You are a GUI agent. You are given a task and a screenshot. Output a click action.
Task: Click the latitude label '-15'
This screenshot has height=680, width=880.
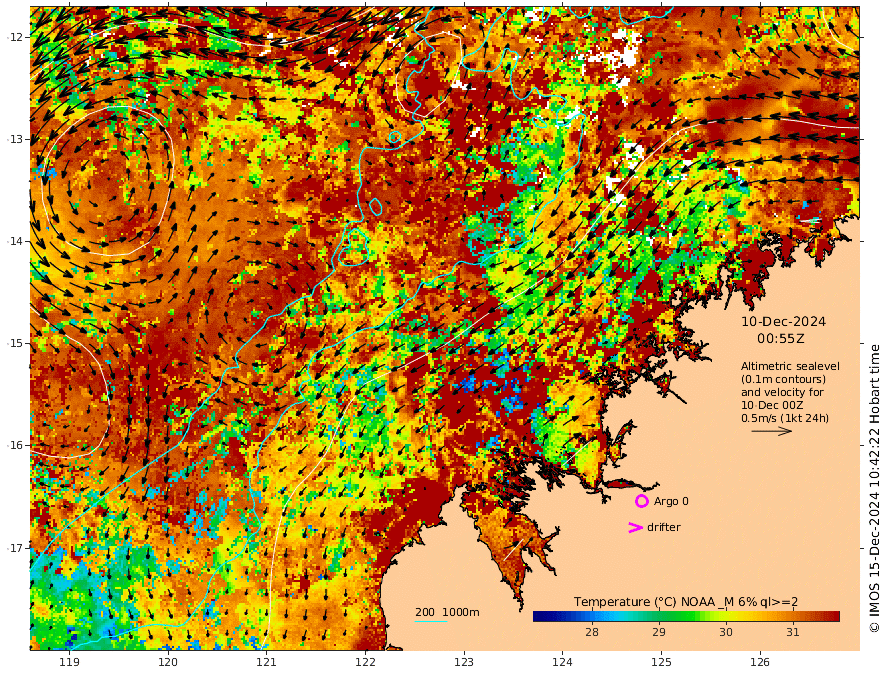click(15, 343)
